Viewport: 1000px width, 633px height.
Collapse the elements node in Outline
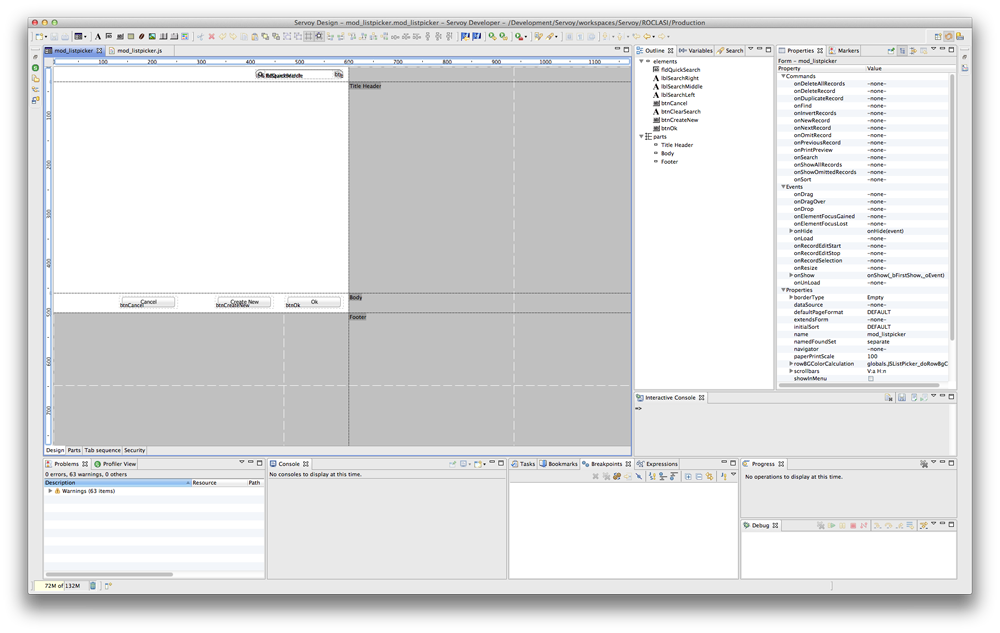tap(642, 61)
